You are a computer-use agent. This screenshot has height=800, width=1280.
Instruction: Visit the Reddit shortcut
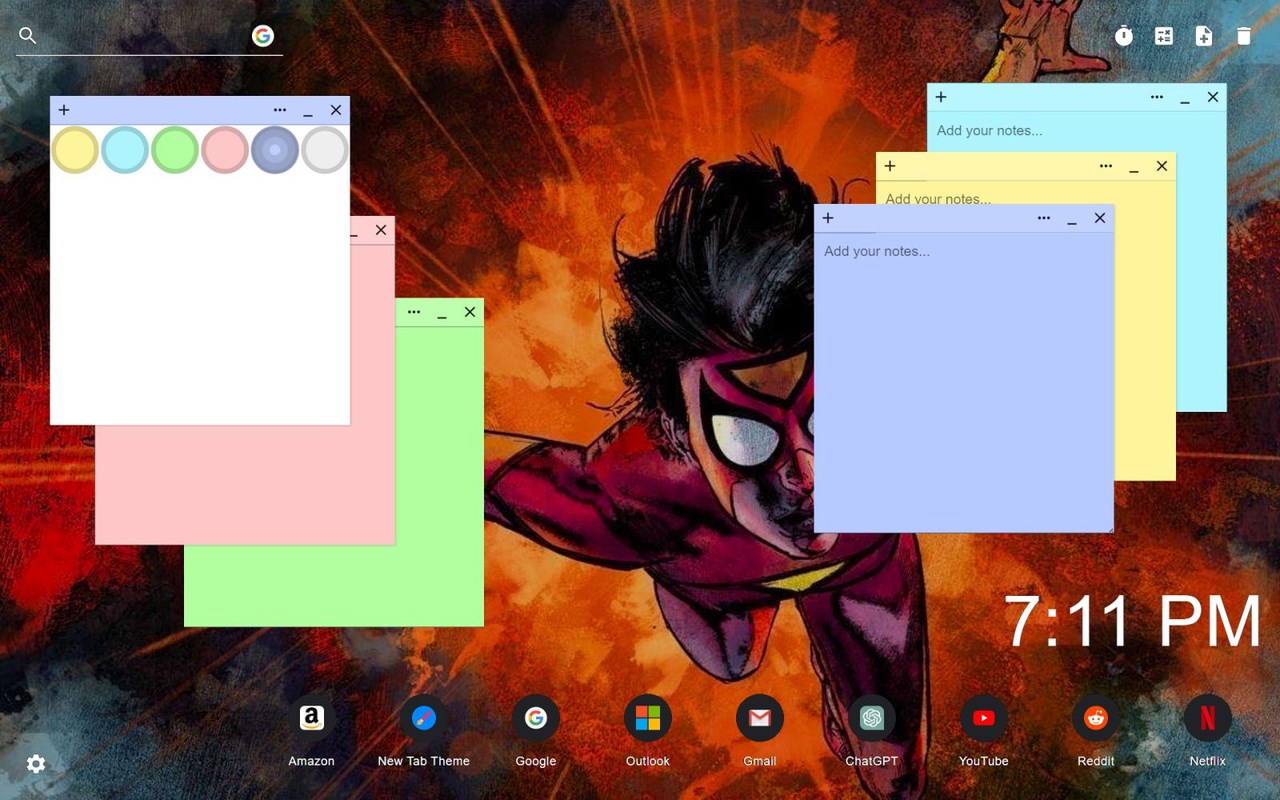[1096, 731]
